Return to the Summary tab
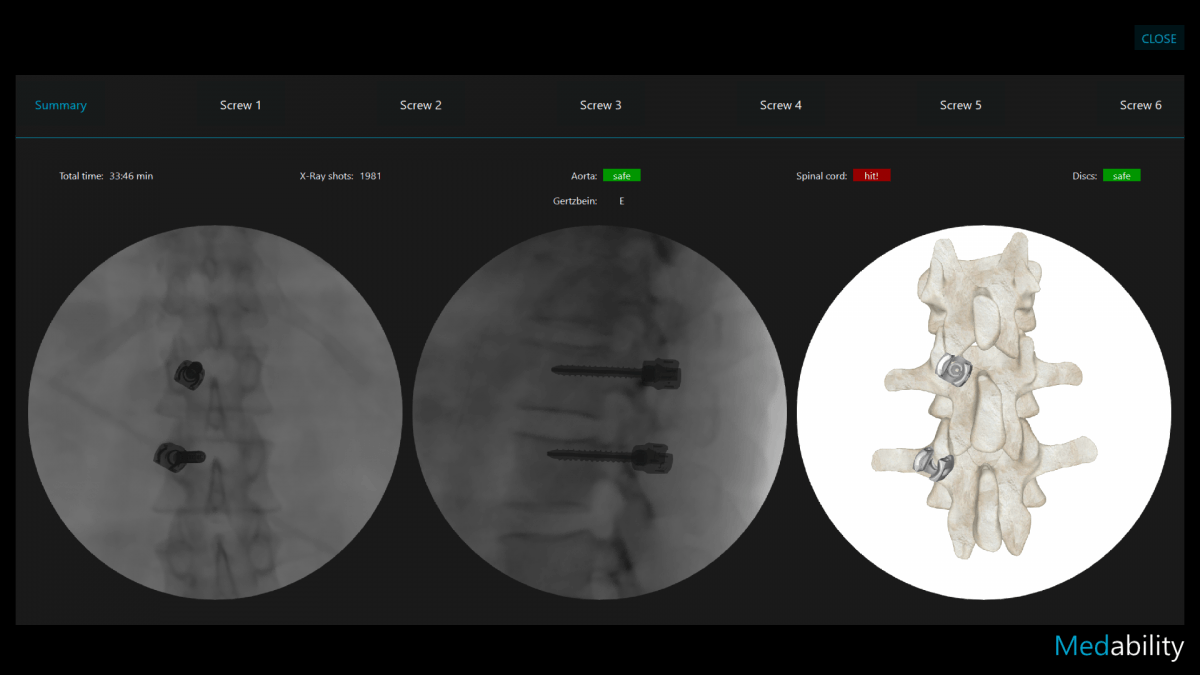The width and height of the screenshot is (1200, 675). [x=60, y=105]
